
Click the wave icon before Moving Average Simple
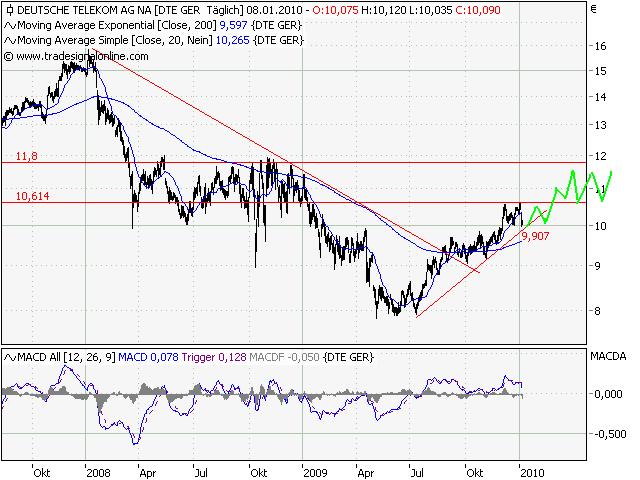pos(10,41)
